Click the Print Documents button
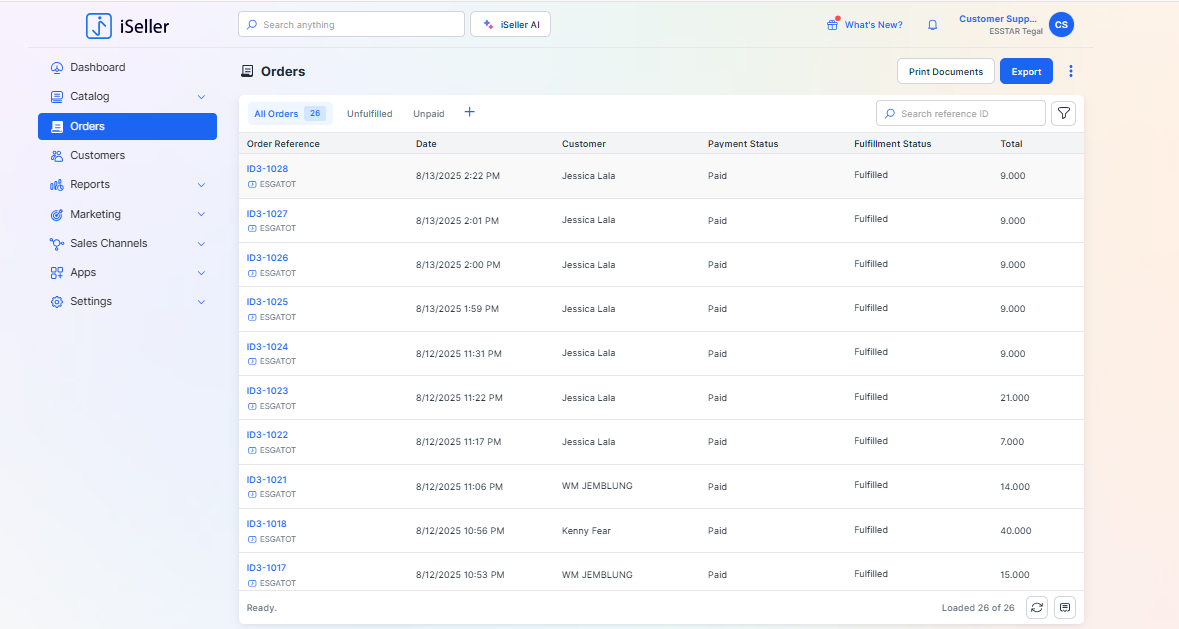 [x=945, y=72]
